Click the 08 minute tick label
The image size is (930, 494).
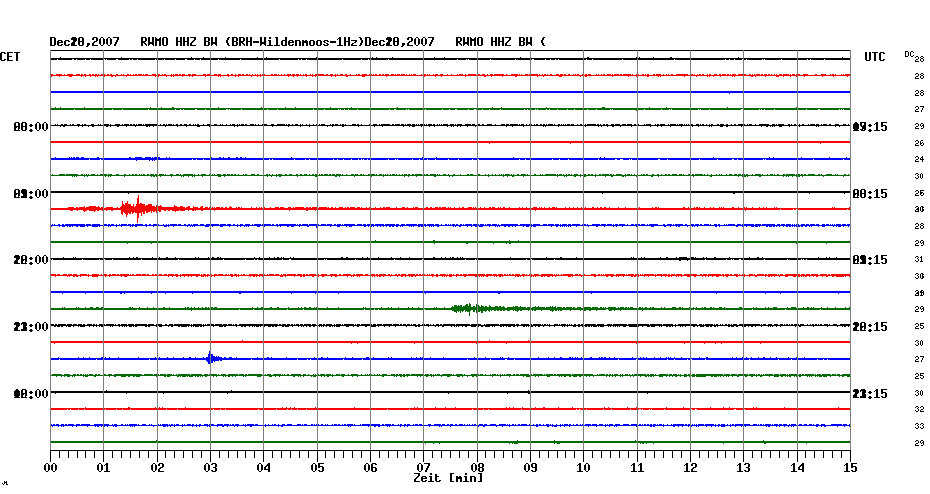477,467
